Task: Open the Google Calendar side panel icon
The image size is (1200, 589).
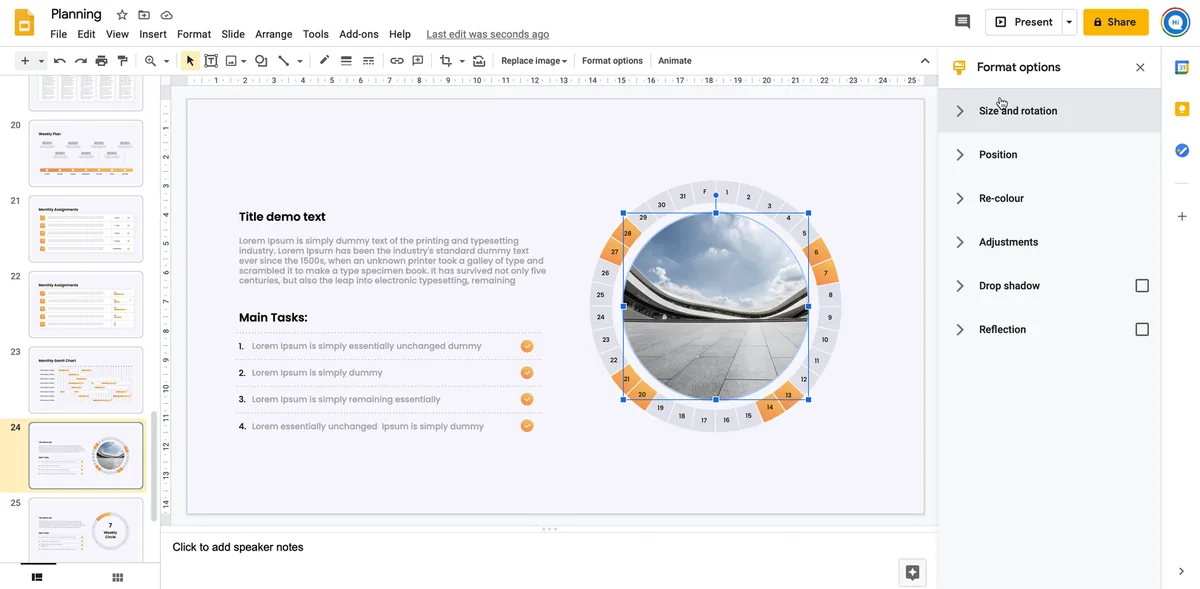Action: (1182, 67)
